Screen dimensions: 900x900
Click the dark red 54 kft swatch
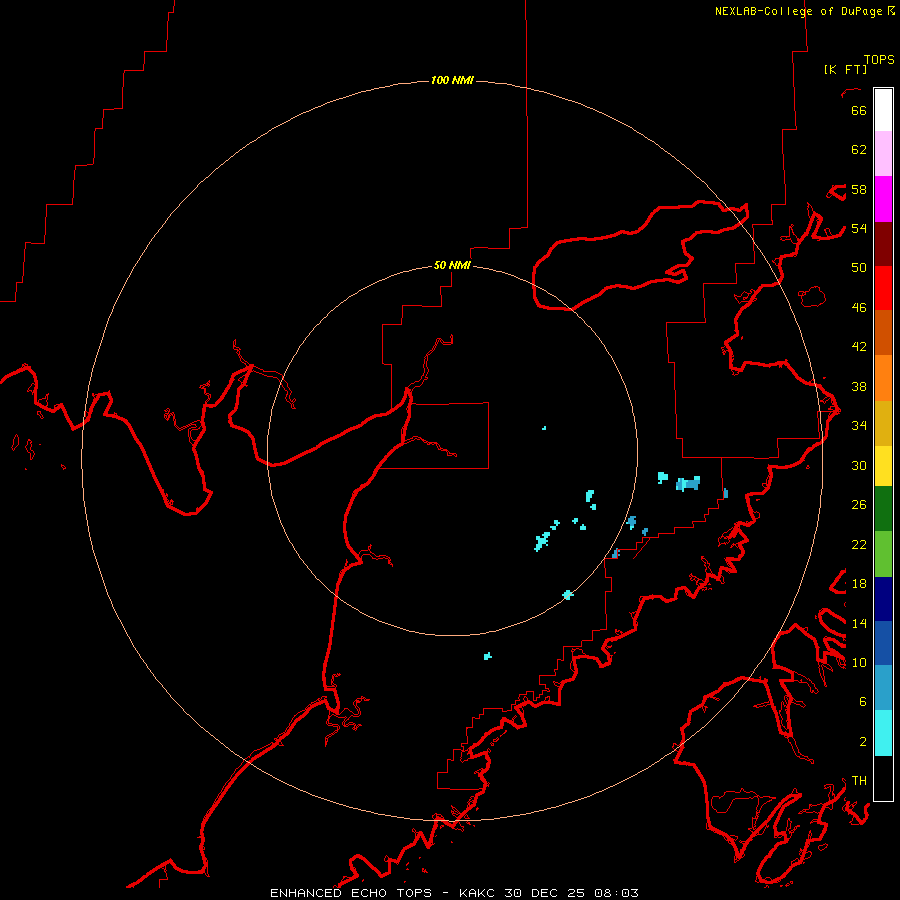pyautogui.click(x=883, y=244)
